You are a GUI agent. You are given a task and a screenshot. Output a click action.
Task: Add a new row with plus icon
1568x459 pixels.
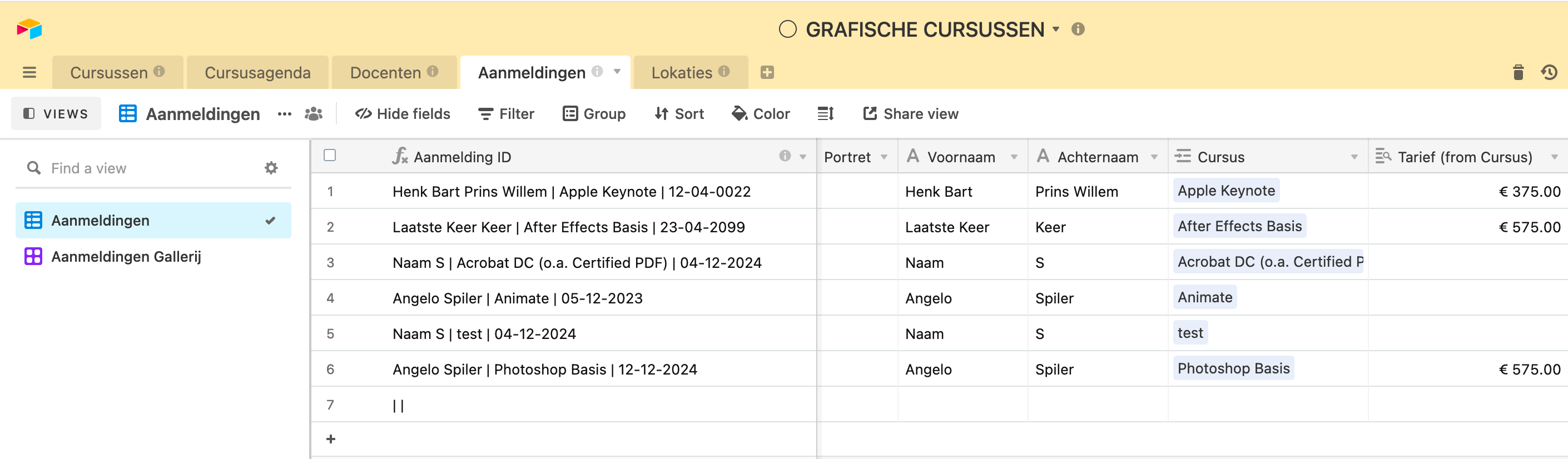click(x=330, y=439)
